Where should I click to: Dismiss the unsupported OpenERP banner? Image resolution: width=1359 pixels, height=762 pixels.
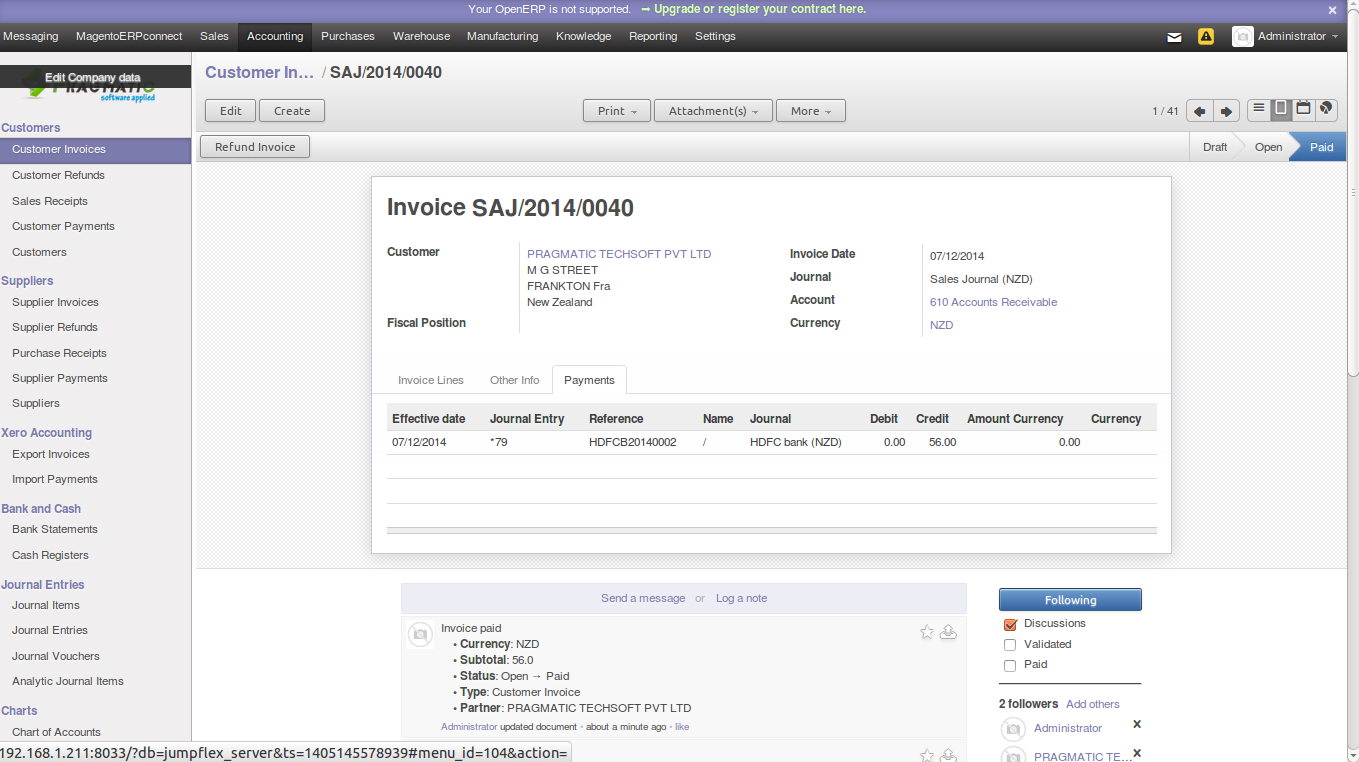[1332, 10]
